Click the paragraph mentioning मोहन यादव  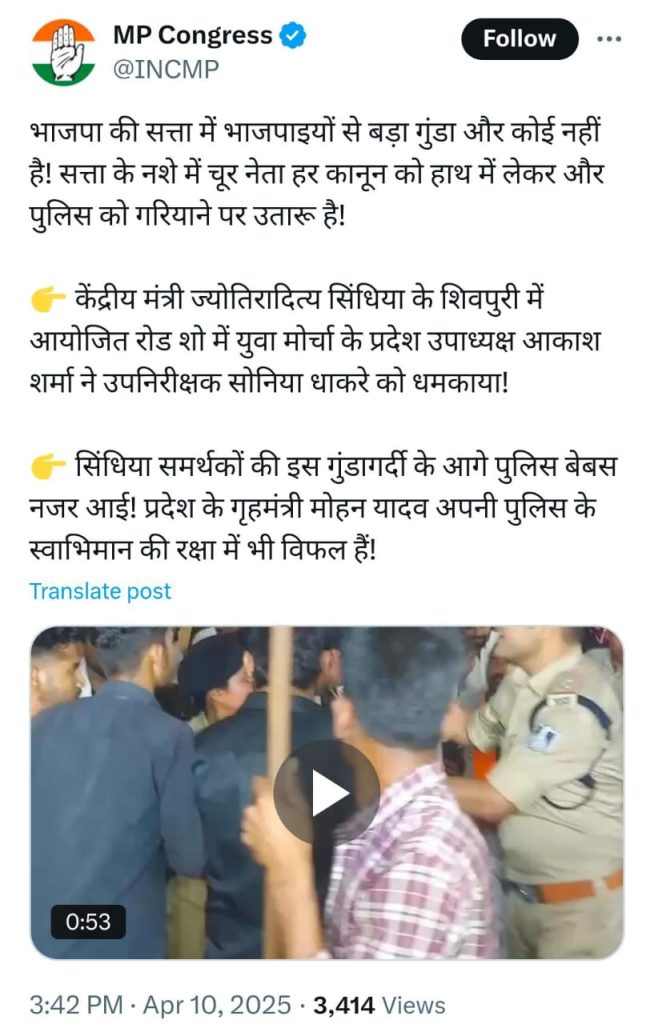coord(323,508)
